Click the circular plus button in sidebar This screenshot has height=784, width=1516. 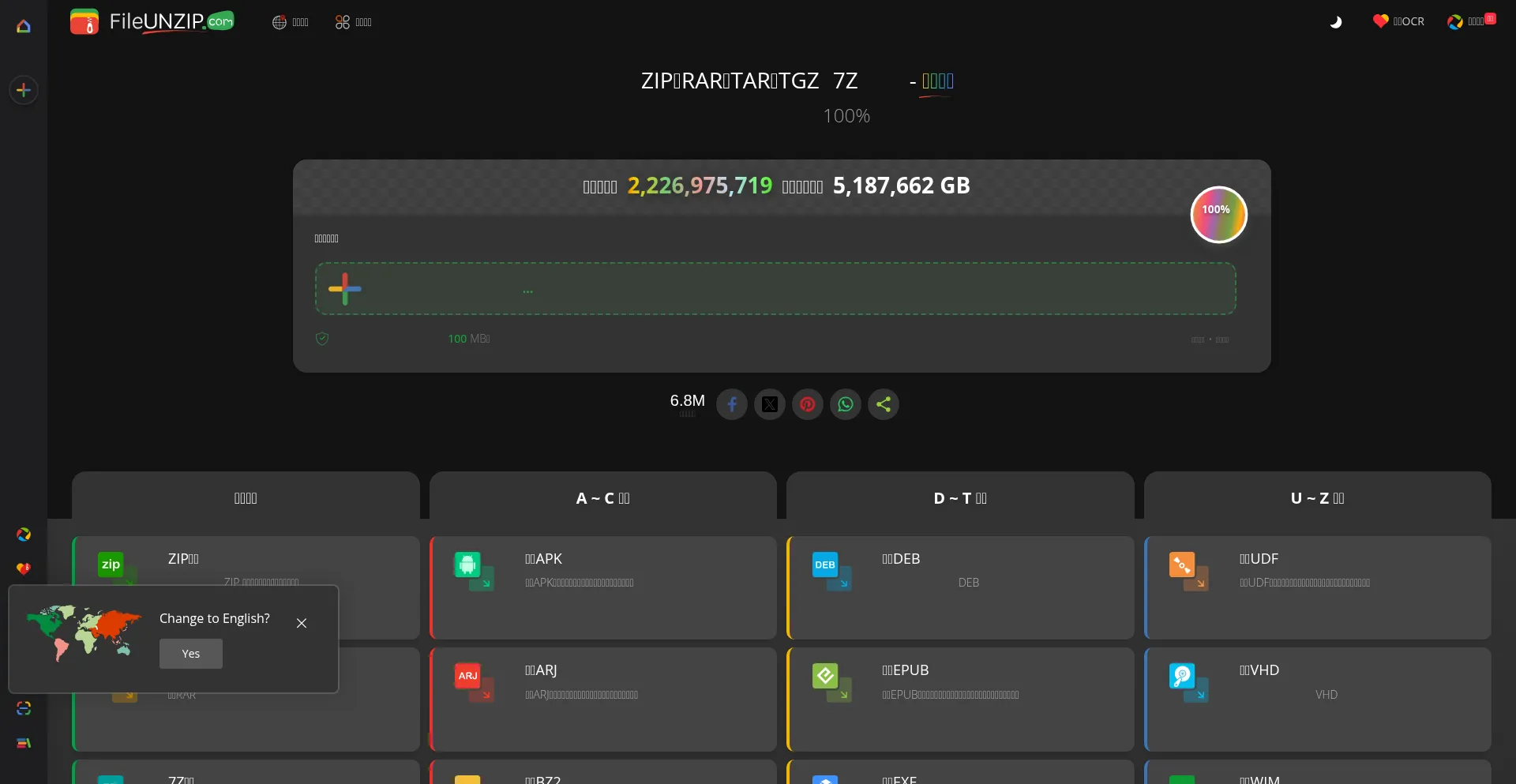pos(24,90)
